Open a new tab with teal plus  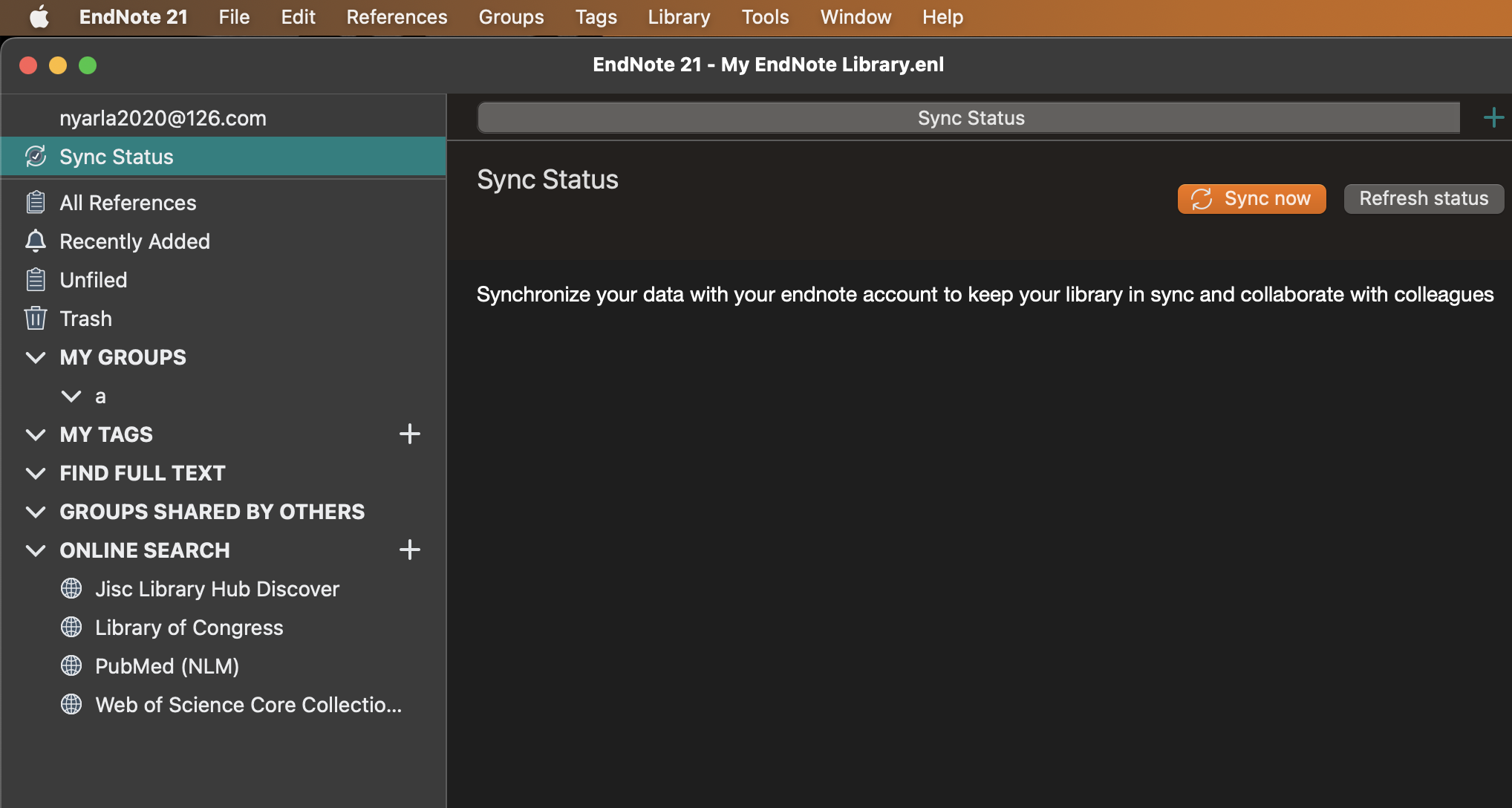point(1493,118)
